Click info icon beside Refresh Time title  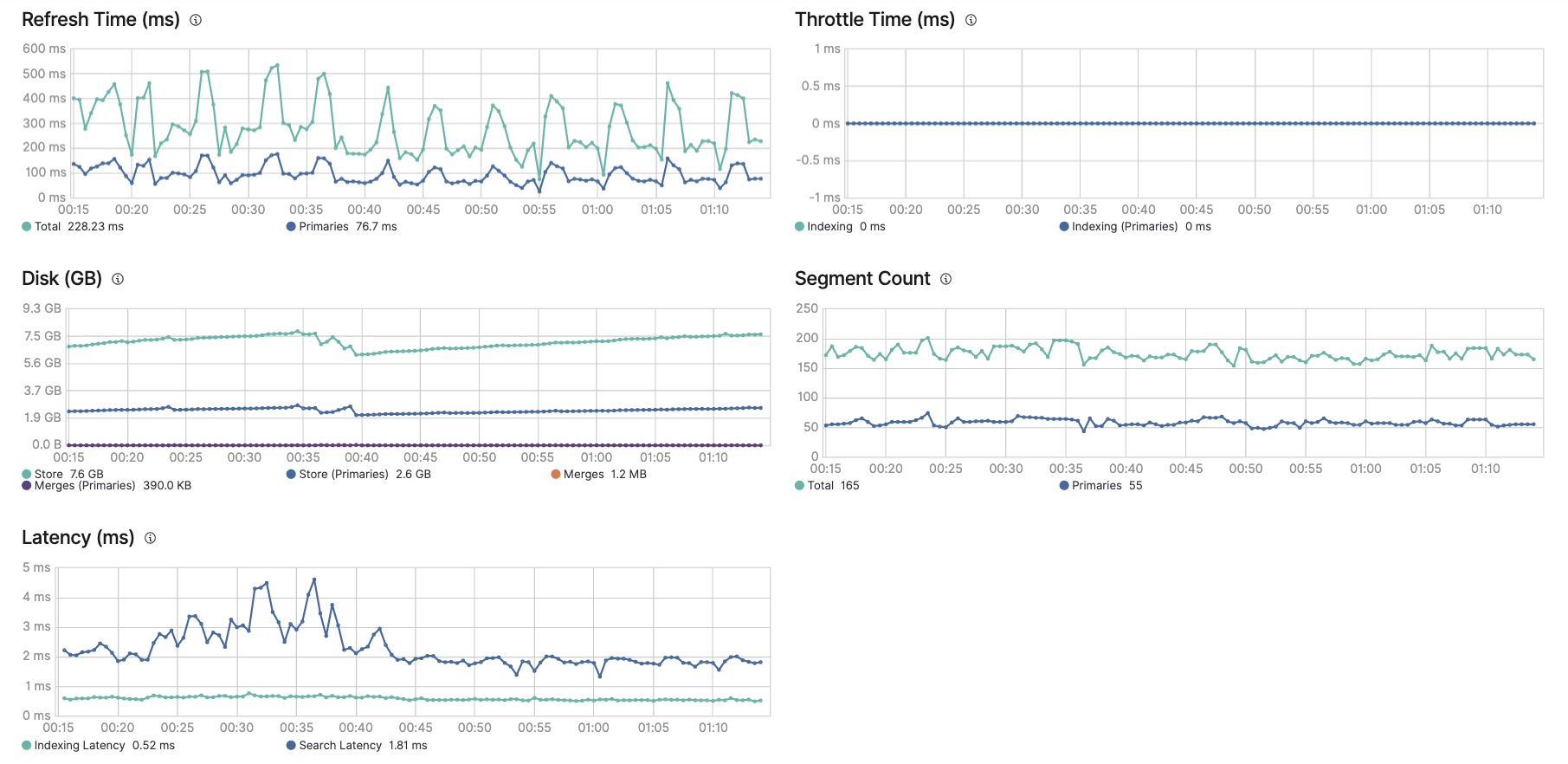pos(196,20)
